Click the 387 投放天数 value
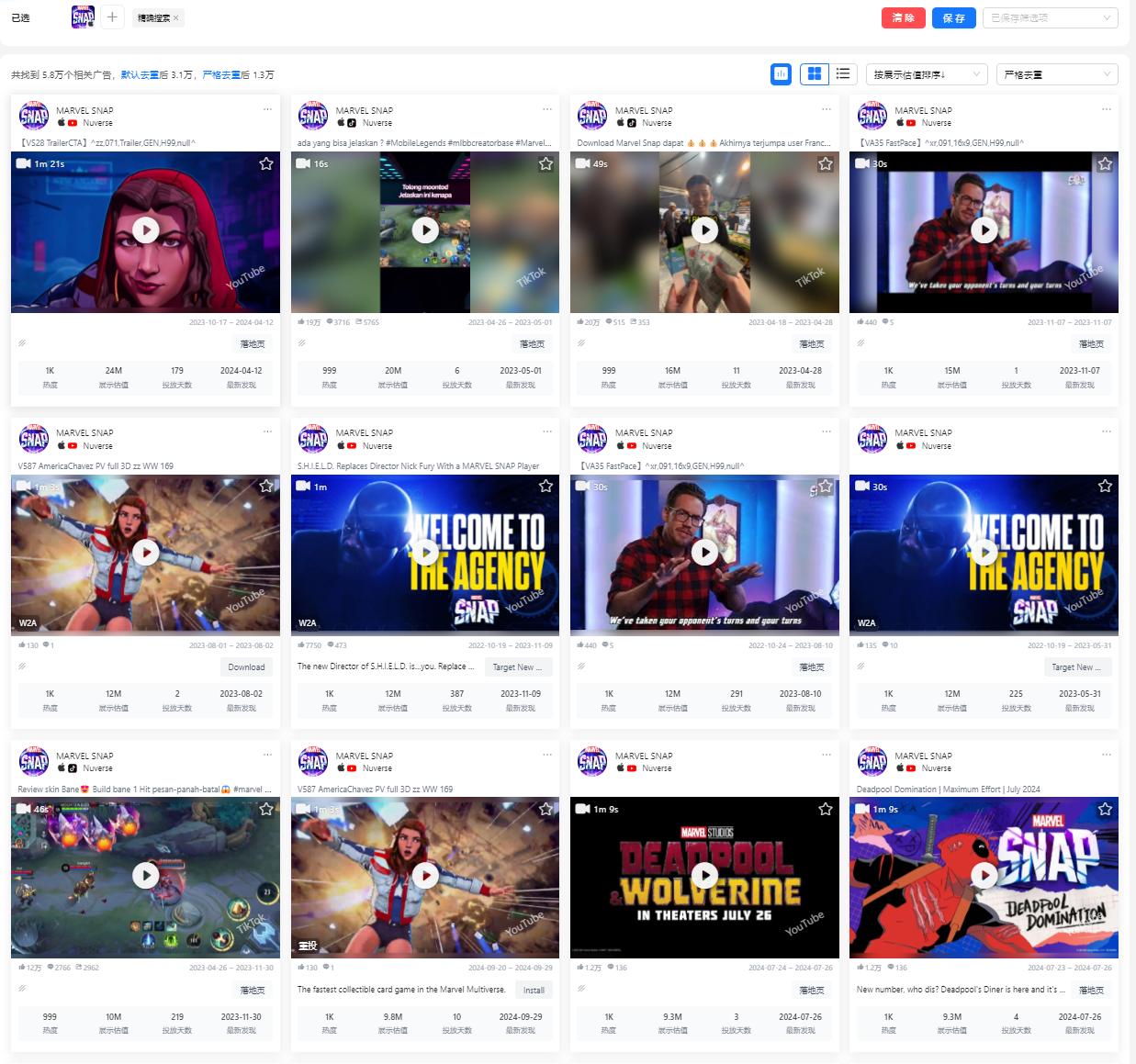 pyautogui.click(x=456, y=694)
